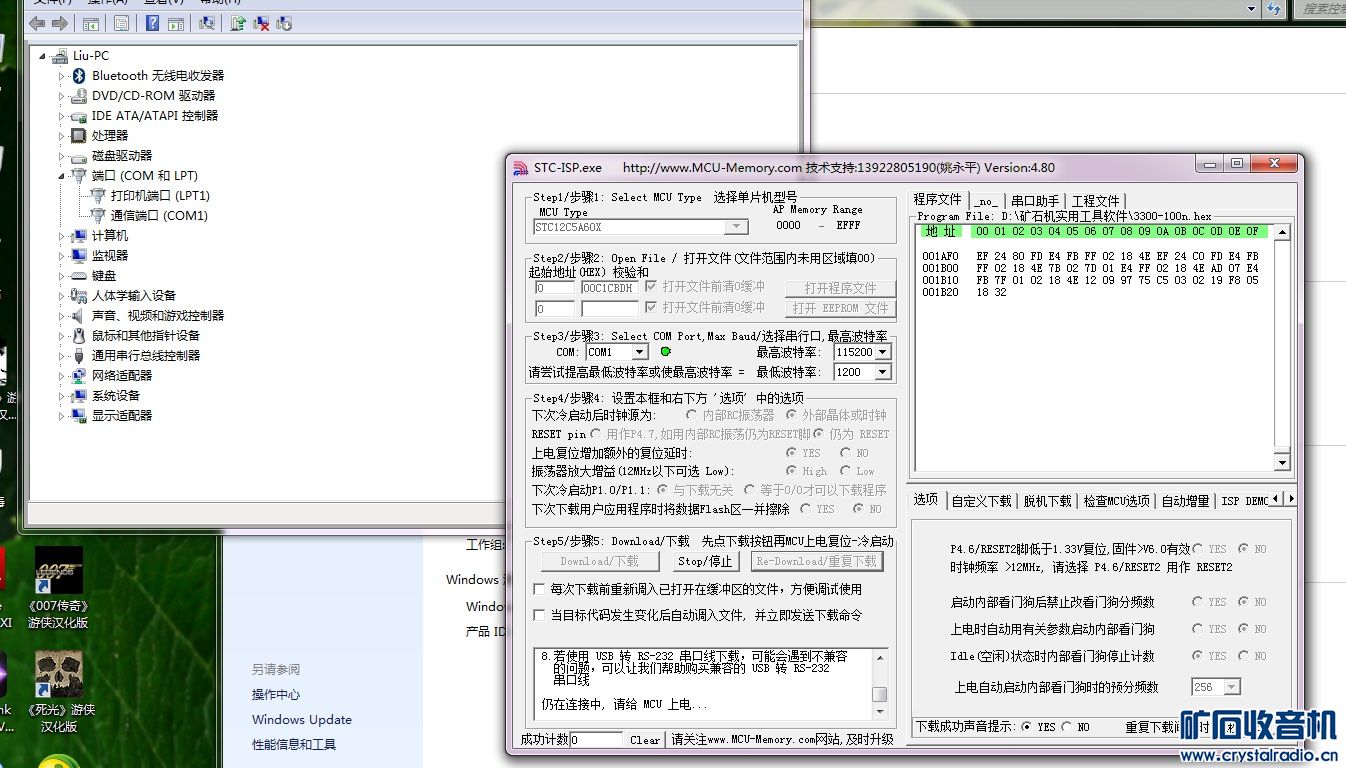Select YES for download success sound
Viewport: 1346px width, 768px height.
coord(1027,727)
